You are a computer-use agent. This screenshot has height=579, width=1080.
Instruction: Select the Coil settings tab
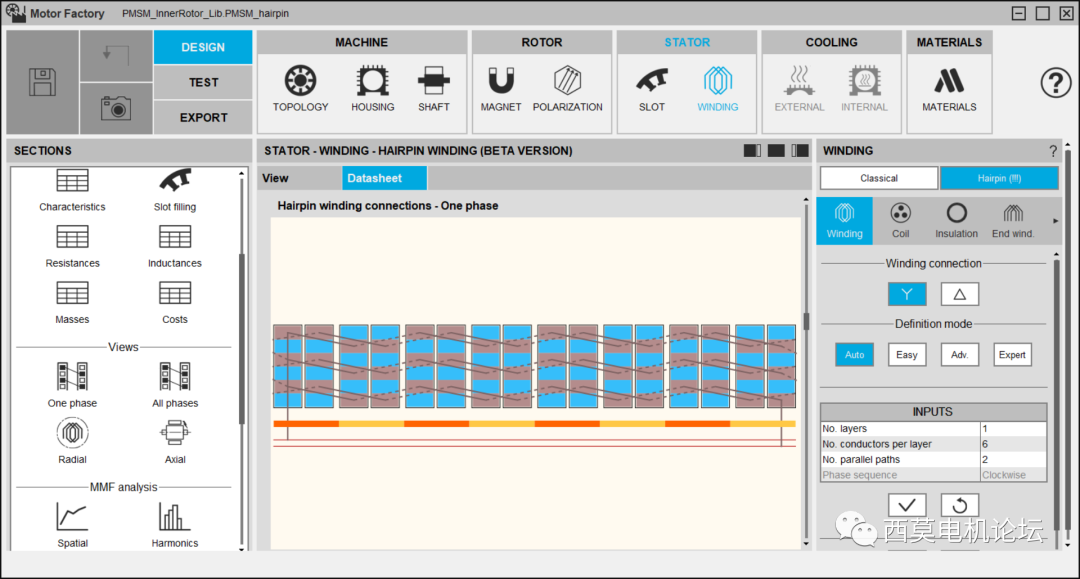click(x=900, y=220)
